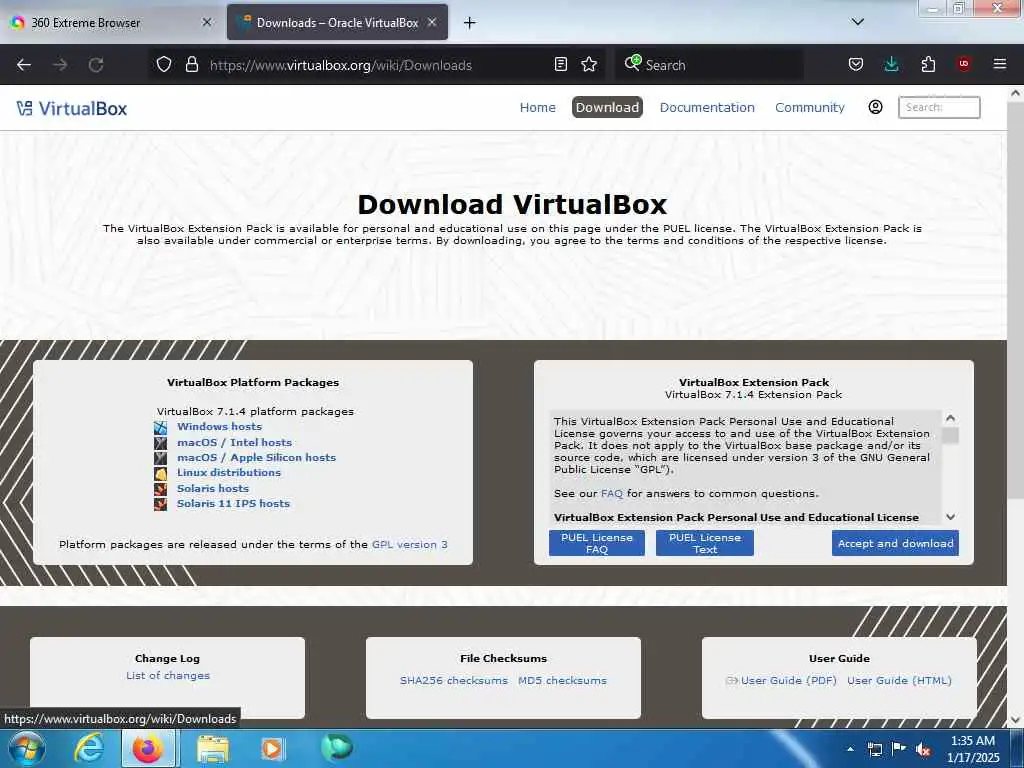This screenshot has width=1024, height=768.
Task: Click the PUEL License FAQ button
Action: click(x=597, y=543)
